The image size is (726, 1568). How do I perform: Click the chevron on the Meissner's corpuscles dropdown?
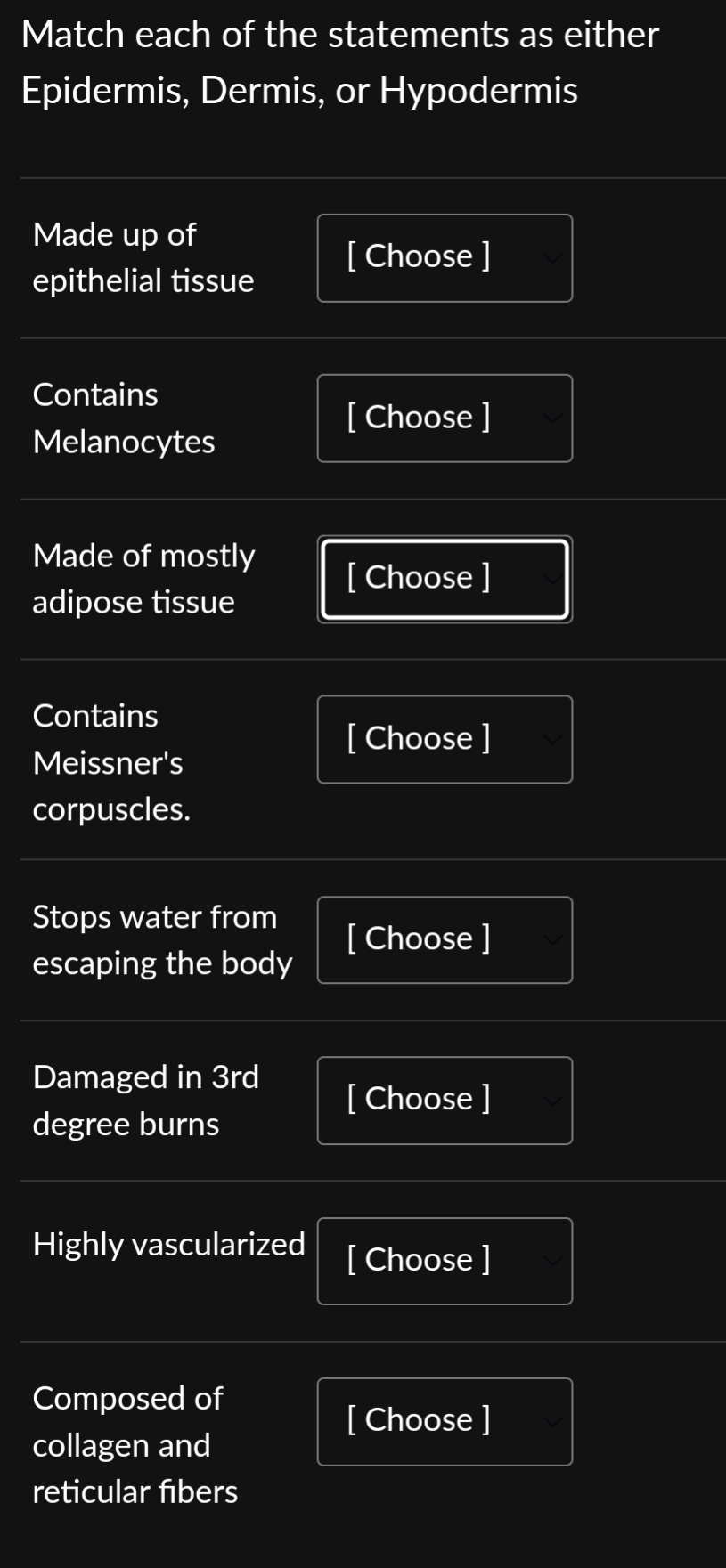tap(551, 739)
